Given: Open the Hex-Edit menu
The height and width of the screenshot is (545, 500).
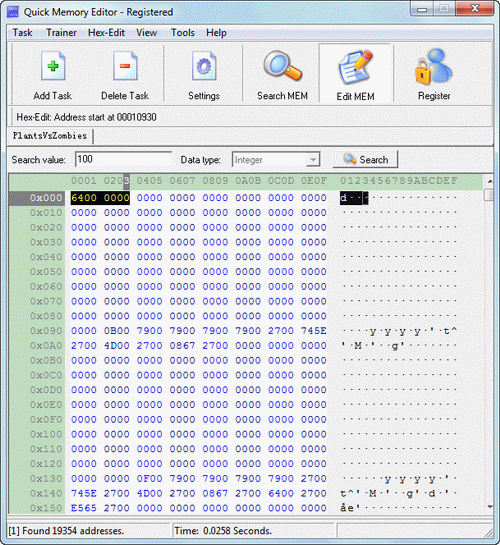Looking at the screenshot, I should pyautogui.click(x=106, y=33).
